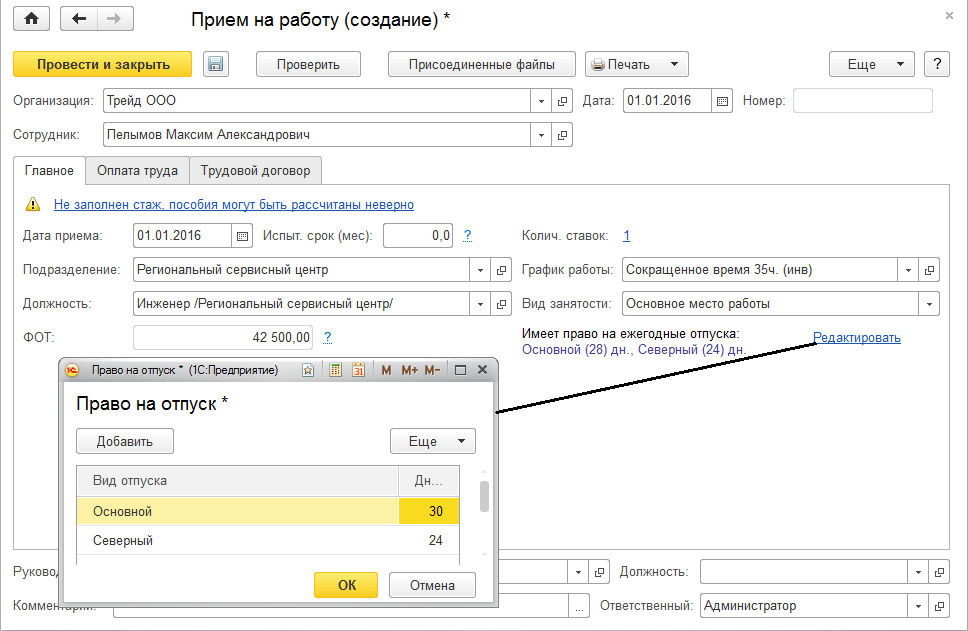Click the ФОТ amount input field

point(224,338)
